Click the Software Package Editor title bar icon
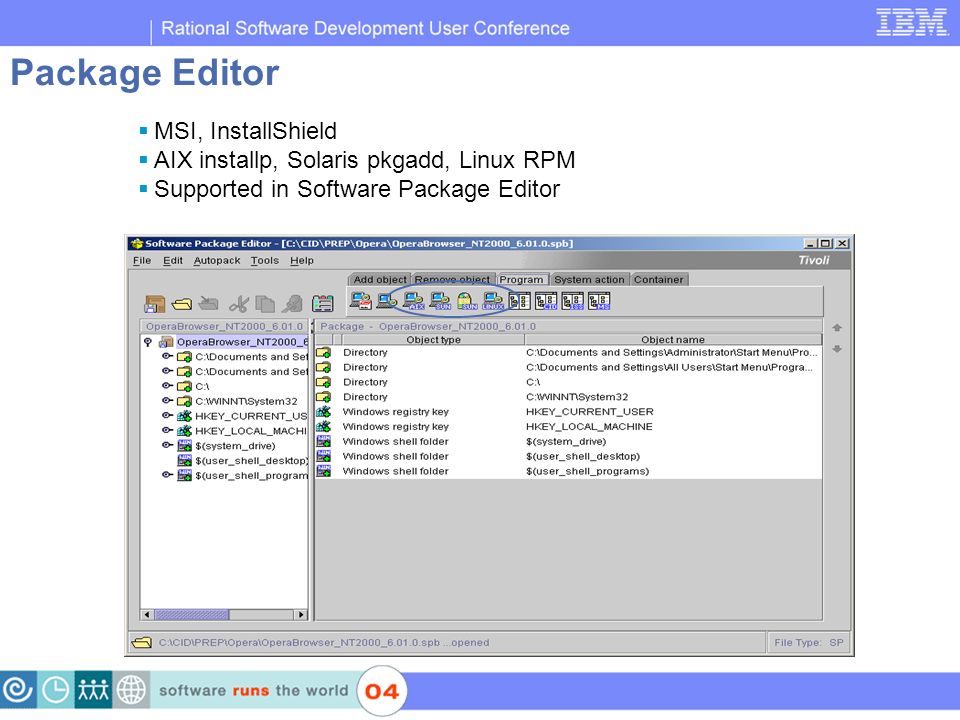The width and height of the screenshot is (960, 720). (137, 244)
